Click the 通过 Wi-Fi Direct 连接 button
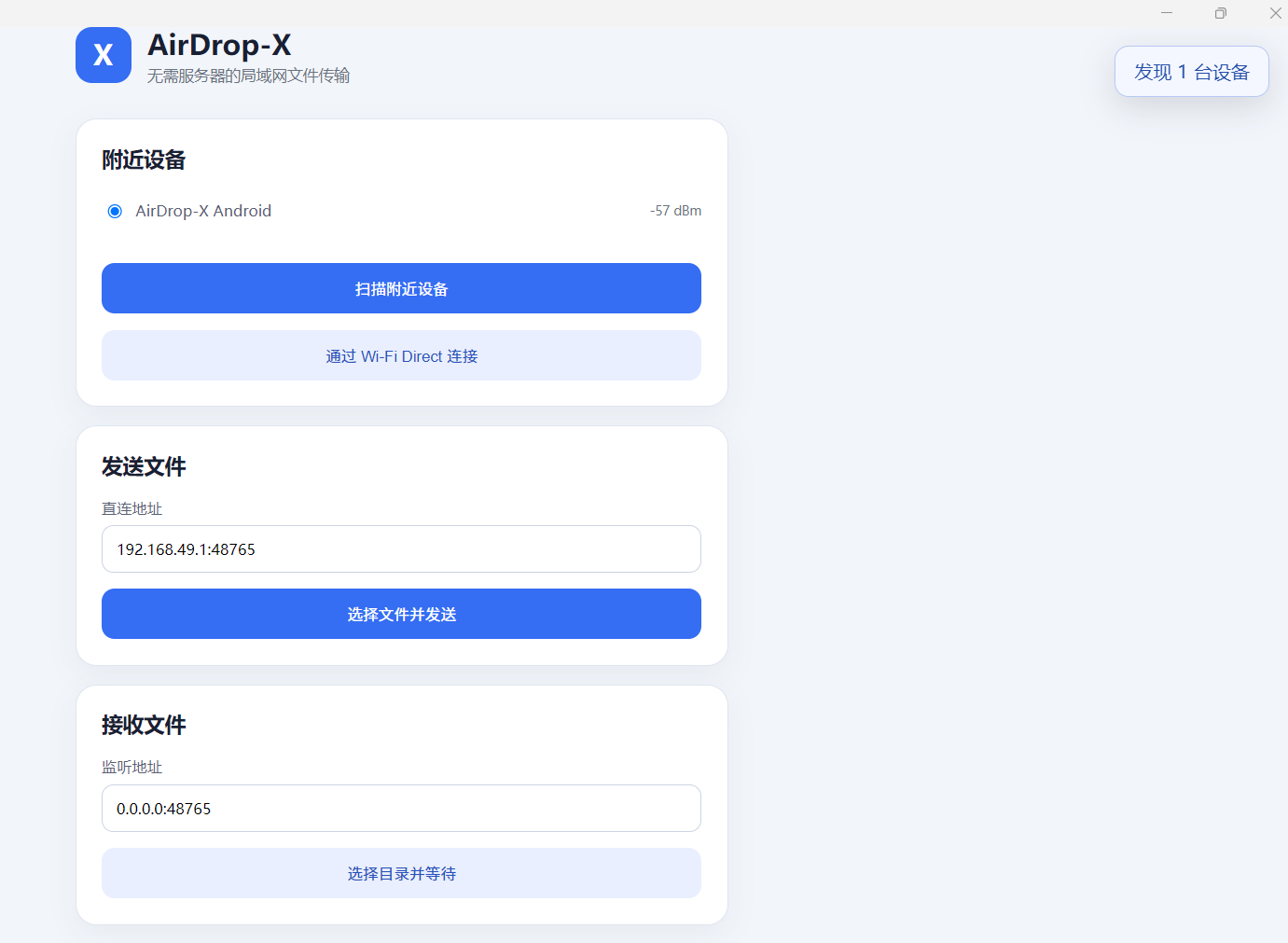The width and height of the screenshot is (1288, 943). coord(401,355)
